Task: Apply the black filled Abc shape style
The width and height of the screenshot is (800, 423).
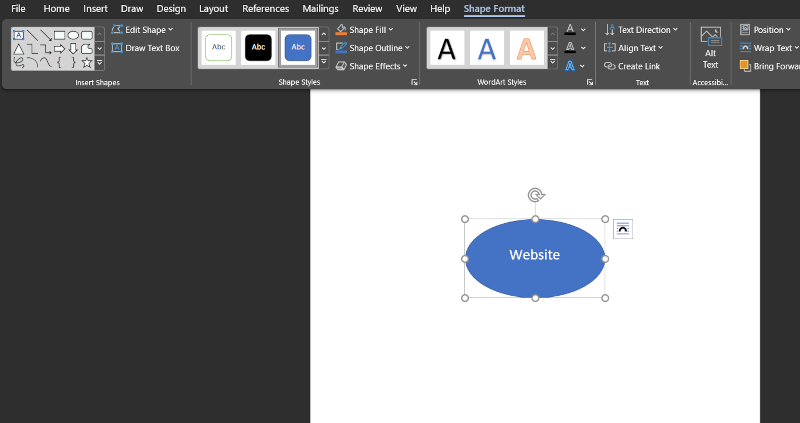Action: 259,47
